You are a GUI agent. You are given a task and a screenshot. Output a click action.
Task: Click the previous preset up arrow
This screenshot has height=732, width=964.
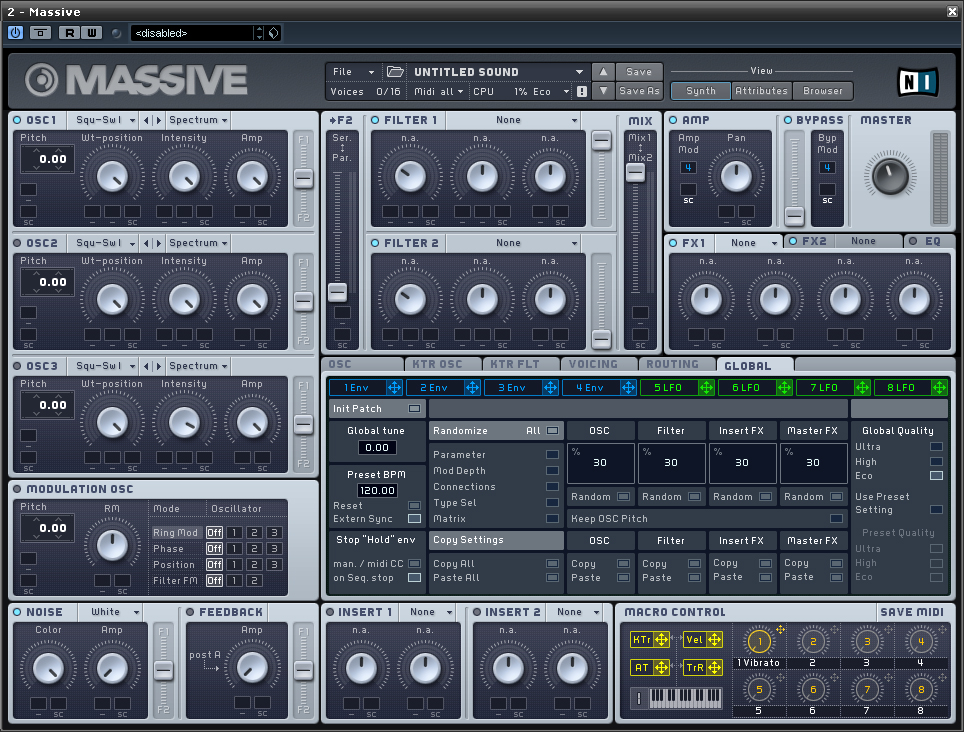coord(603,72)
